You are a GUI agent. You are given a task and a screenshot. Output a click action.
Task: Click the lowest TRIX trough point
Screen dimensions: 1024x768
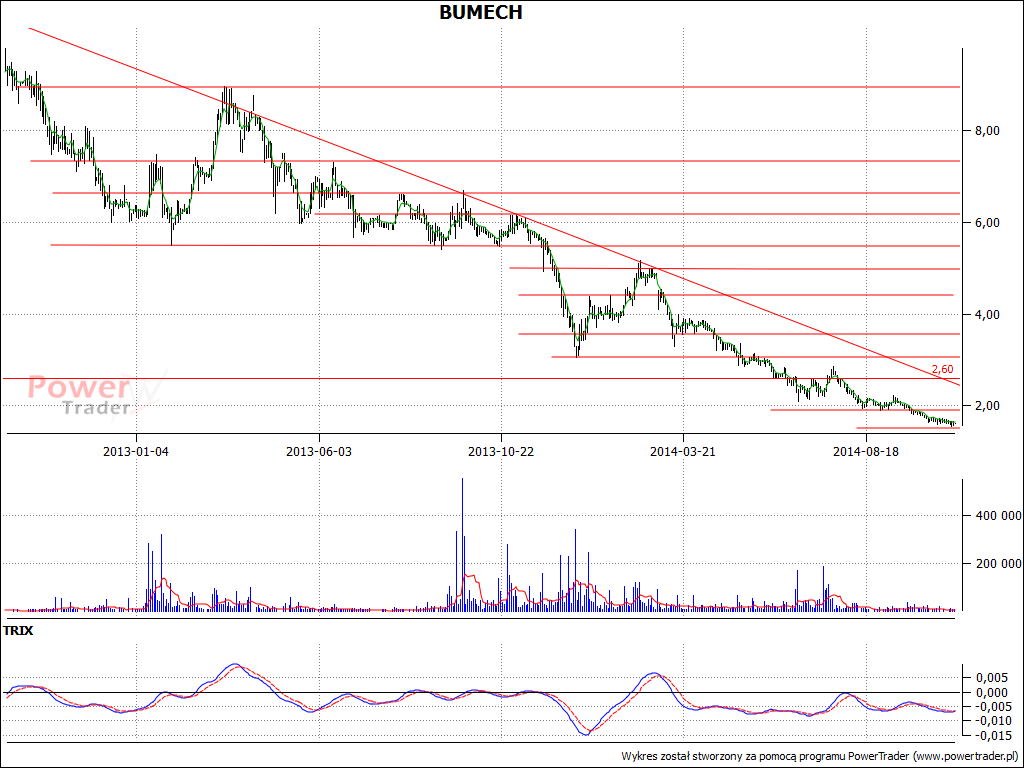pos(586,734)
